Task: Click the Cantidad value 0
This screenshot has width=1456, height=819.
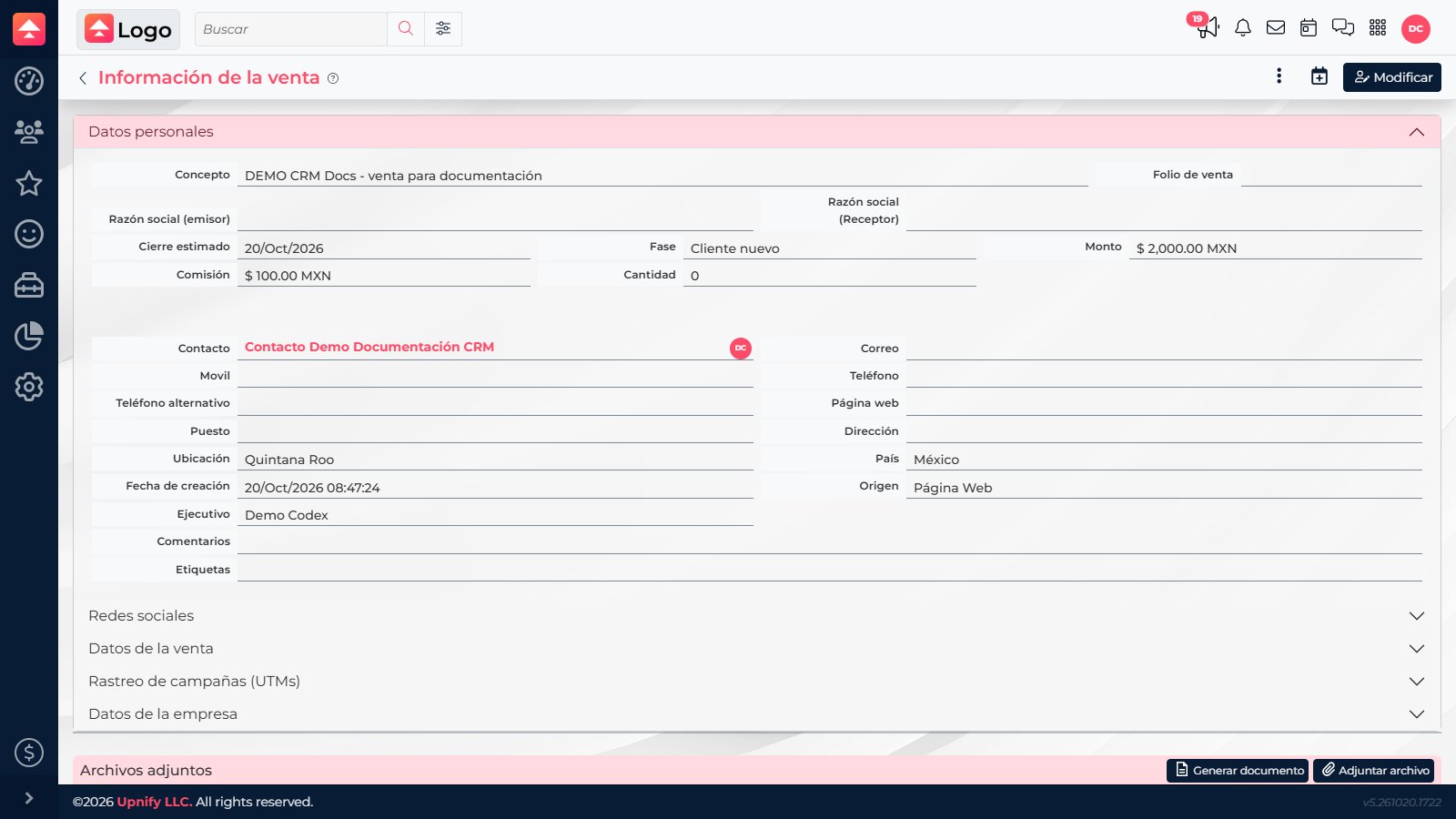Action: (x=695, y=276)
